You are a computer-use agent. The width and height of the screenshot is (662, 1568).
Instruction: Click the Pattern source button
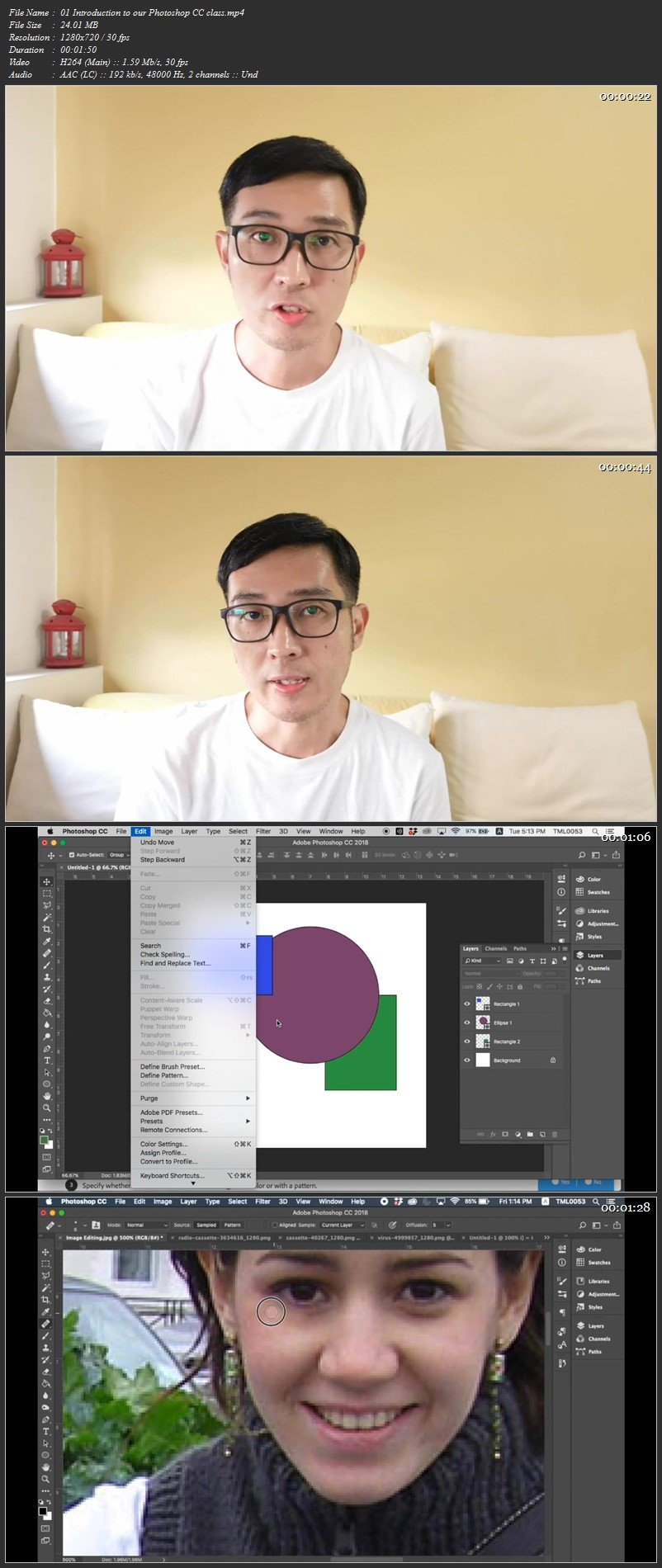pyautogui.click(x=233, y=1225)
